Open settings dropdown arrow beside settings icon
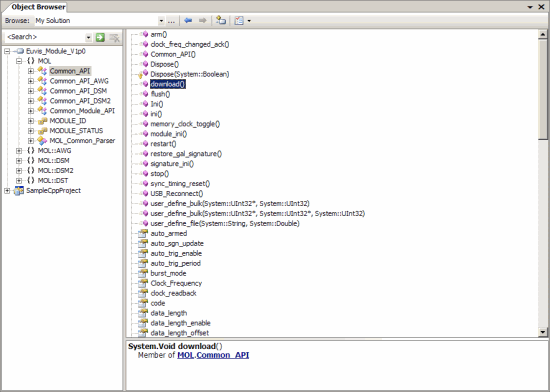 click(249, 21)
